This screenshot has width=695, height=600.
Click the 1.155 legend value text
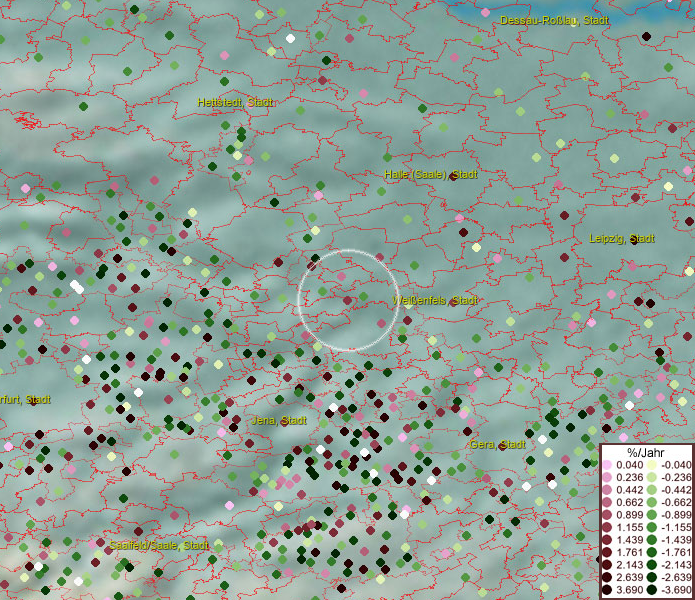click(x=629, y=527)
